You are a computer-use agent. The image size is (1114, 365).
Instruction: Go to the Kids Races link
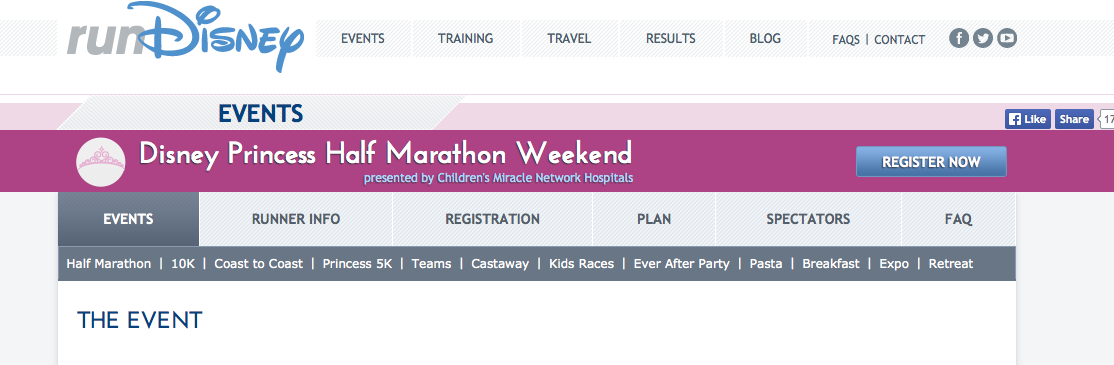pyautogui.click(x=581, y=263)
